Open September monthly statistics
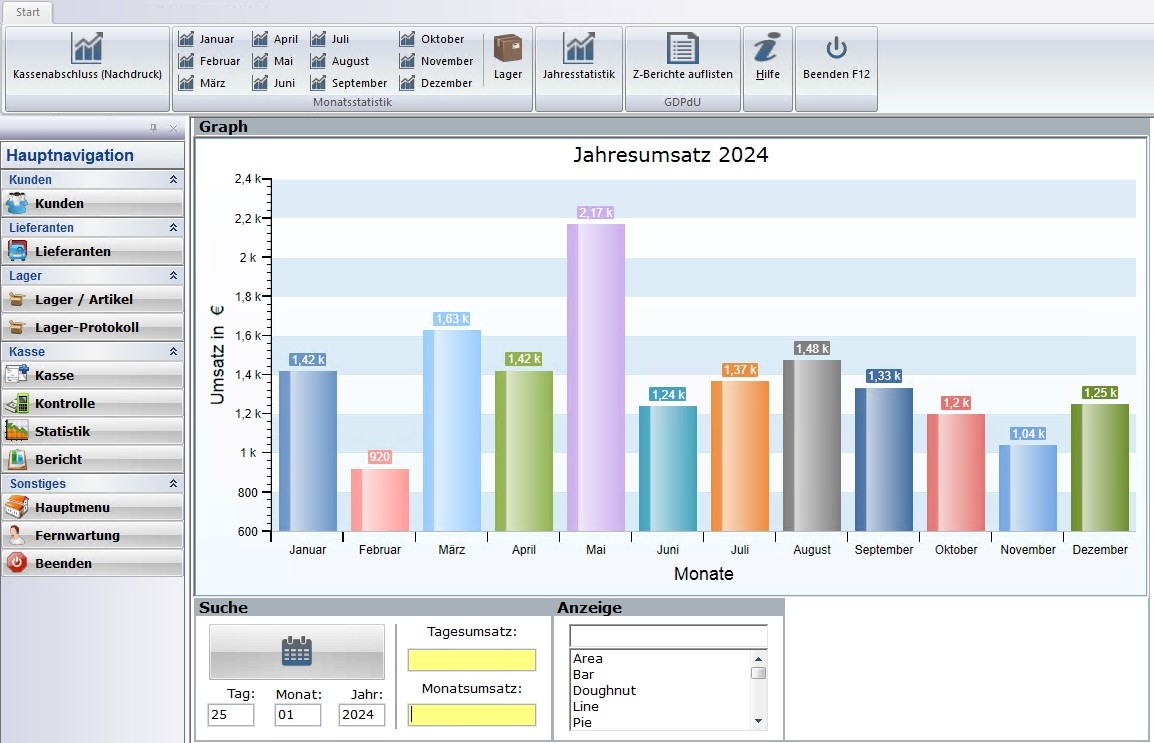The width and height of the screenshot is (1154, 743). click(x=349, y=83)
